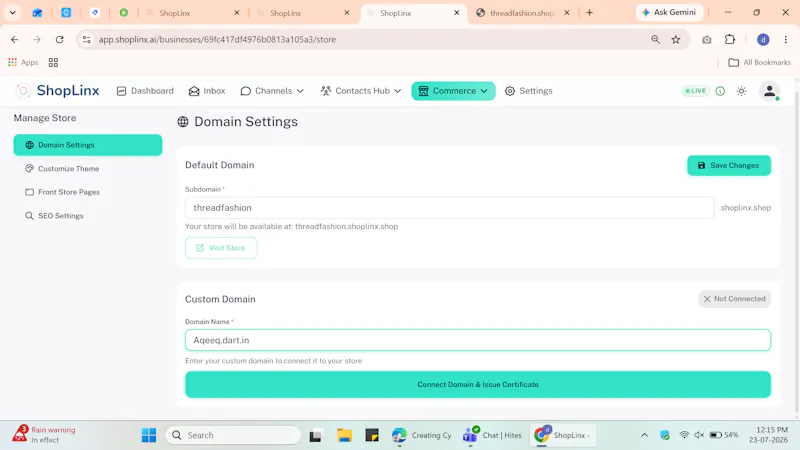Open the user profile avatar menu
This screenshot has height=450, width=800.
point(769,91)
